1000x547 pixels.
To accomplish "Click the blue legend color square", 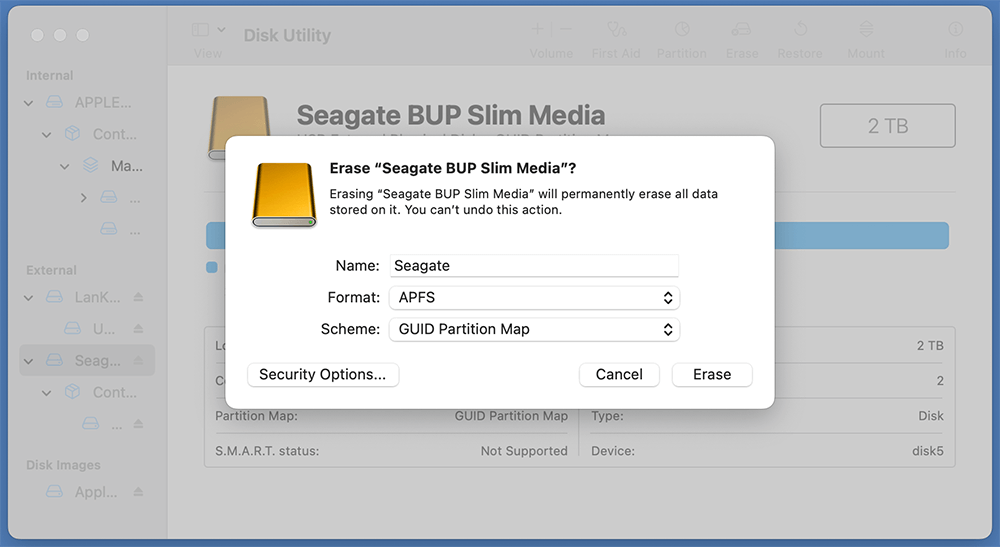I will [212, 267].
